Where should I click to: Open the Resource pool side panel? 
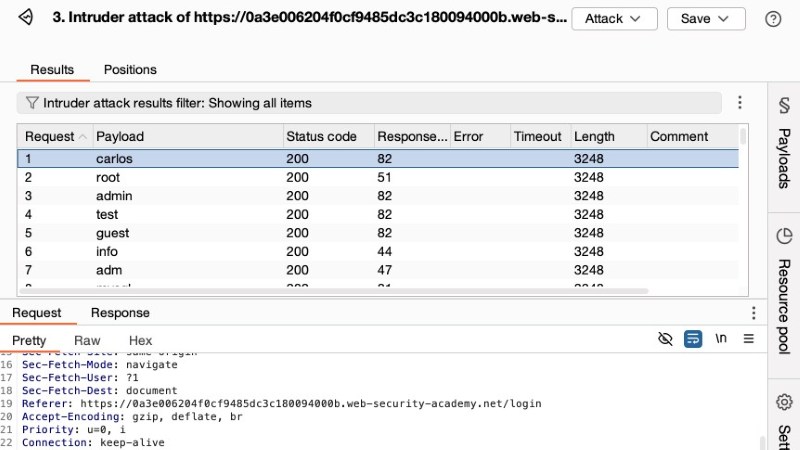click(x=784, y=290)
